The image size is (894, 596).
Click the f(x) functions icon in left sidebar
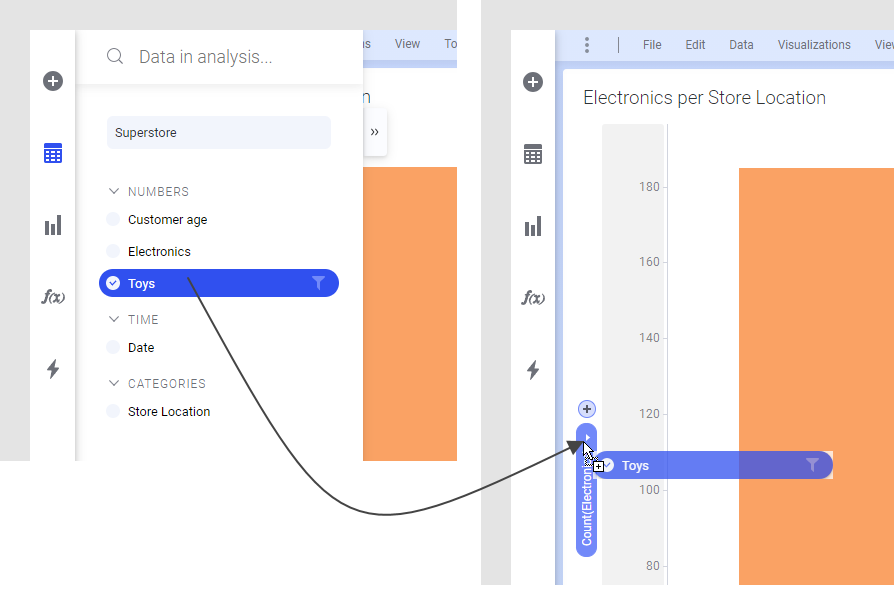pos(53,297)
